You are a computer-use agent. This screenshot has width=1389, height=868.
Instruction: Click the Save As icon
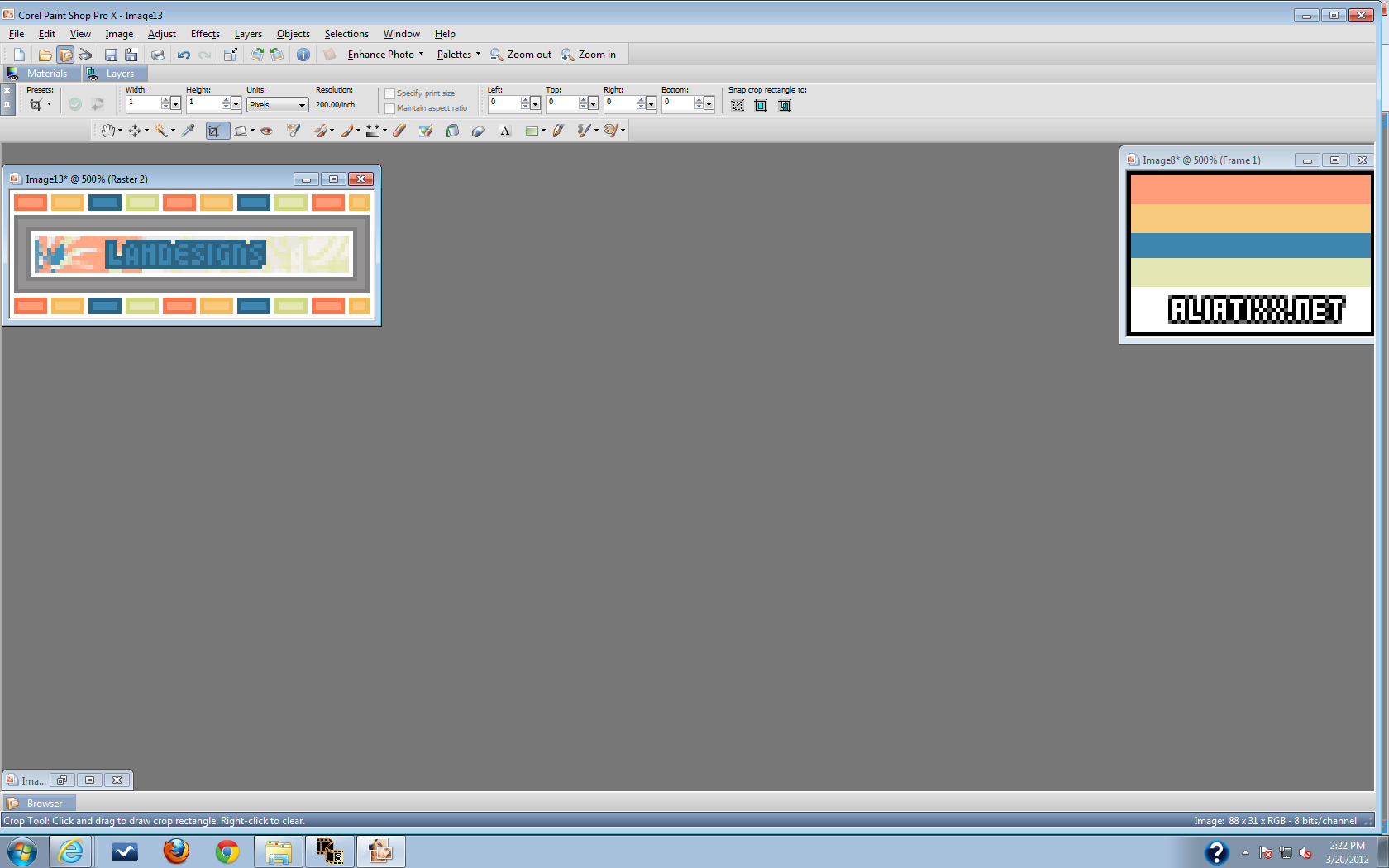(x=131, y=55)
